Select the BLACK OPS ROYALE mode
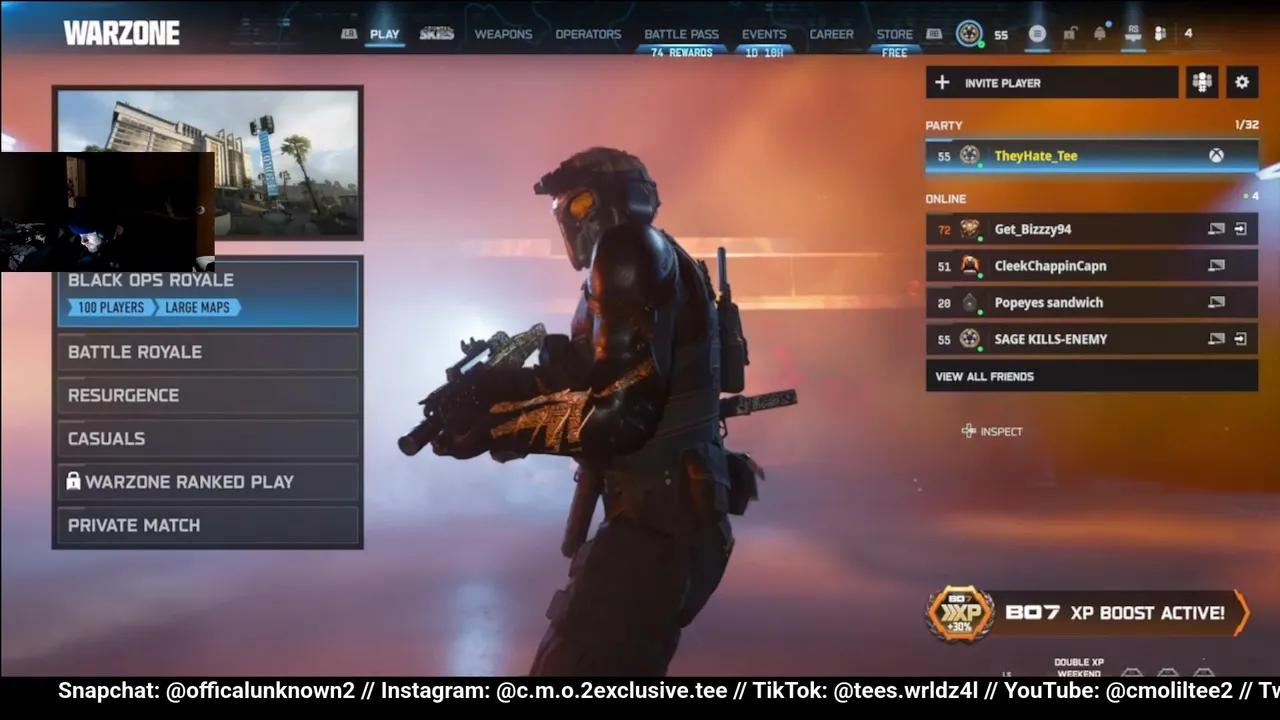Screen dimensions: 1280x720 (207, 293)
